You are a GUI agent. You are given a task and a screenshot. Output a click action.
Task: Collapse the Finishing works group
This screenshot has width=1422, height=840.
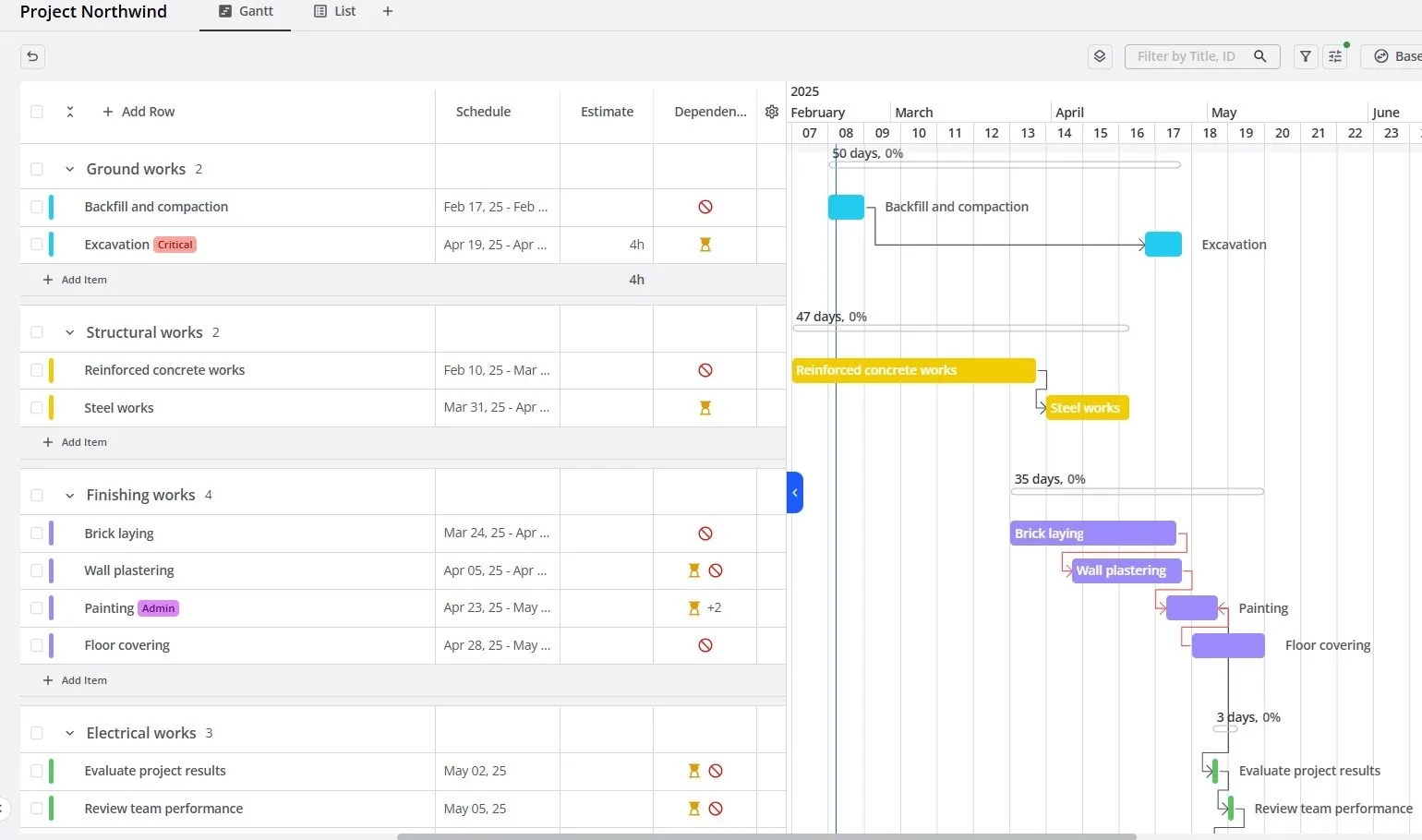[x=69, y=495]
